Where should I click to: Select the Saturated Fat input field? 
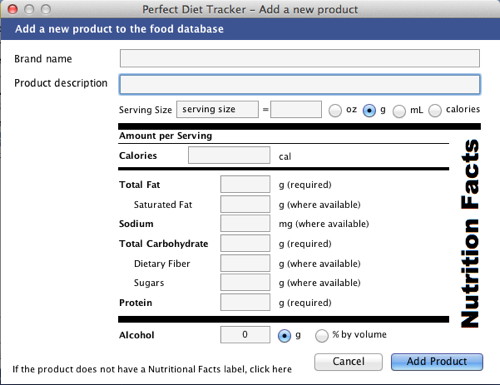pyautogui.click(x=245, y=204)
